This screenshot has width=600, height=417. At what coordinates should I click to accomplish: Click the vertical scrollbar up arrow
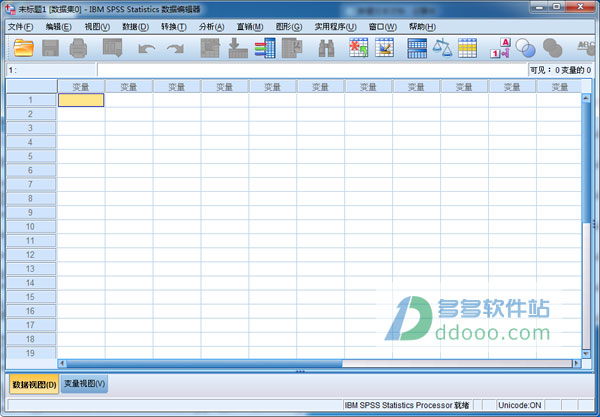(586, 98)
